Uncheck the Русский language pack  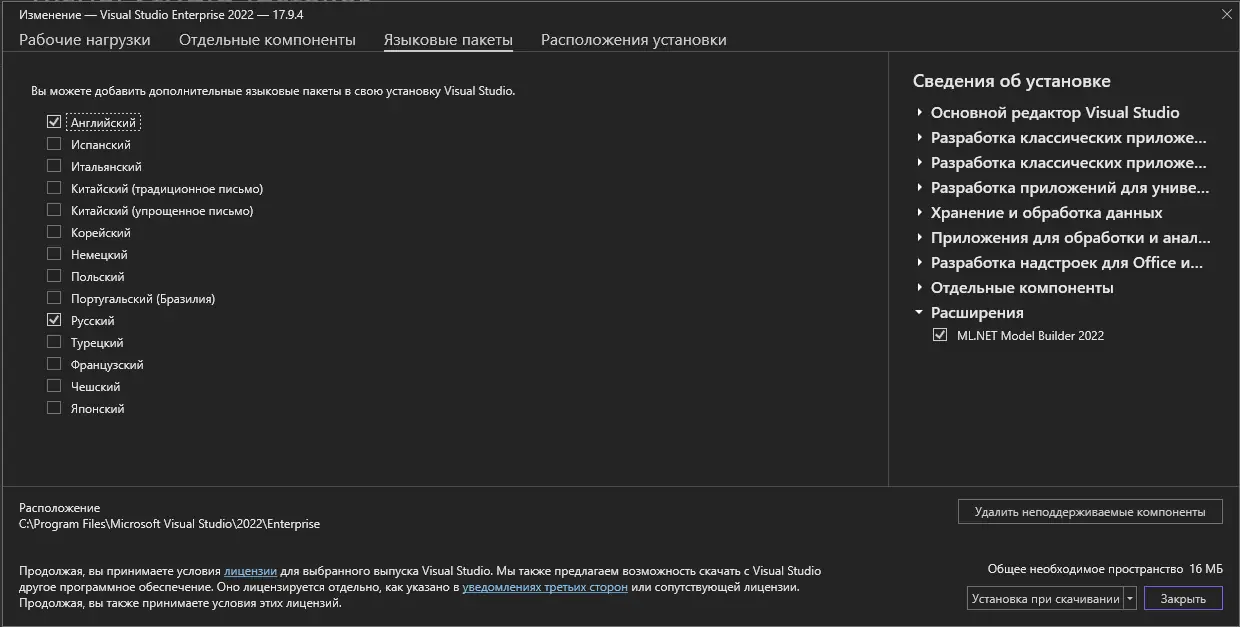[x=54, y=321]
